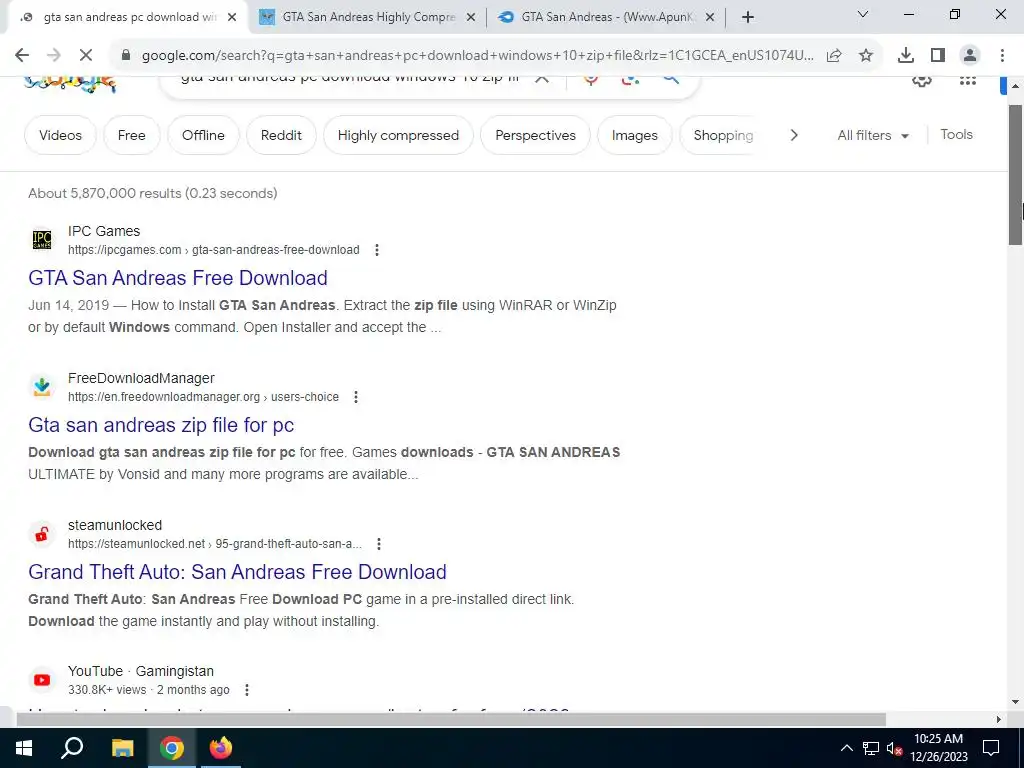Viewport: 1024px width, 768px height.
Task: Open GTA San Andreas Free Download link
Action: tap(178, 278)
